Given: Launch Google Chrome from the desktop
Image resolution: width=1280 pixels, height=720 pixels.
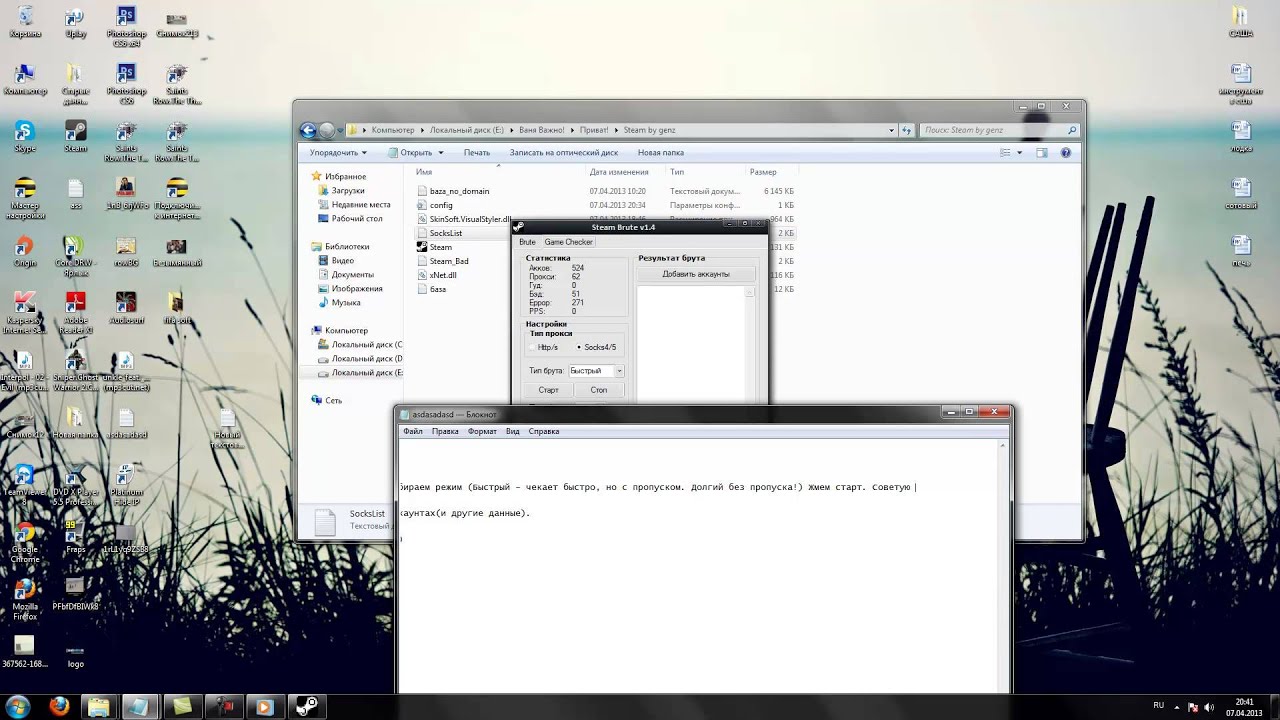Looking at the screenshot, I should [24, 541].
